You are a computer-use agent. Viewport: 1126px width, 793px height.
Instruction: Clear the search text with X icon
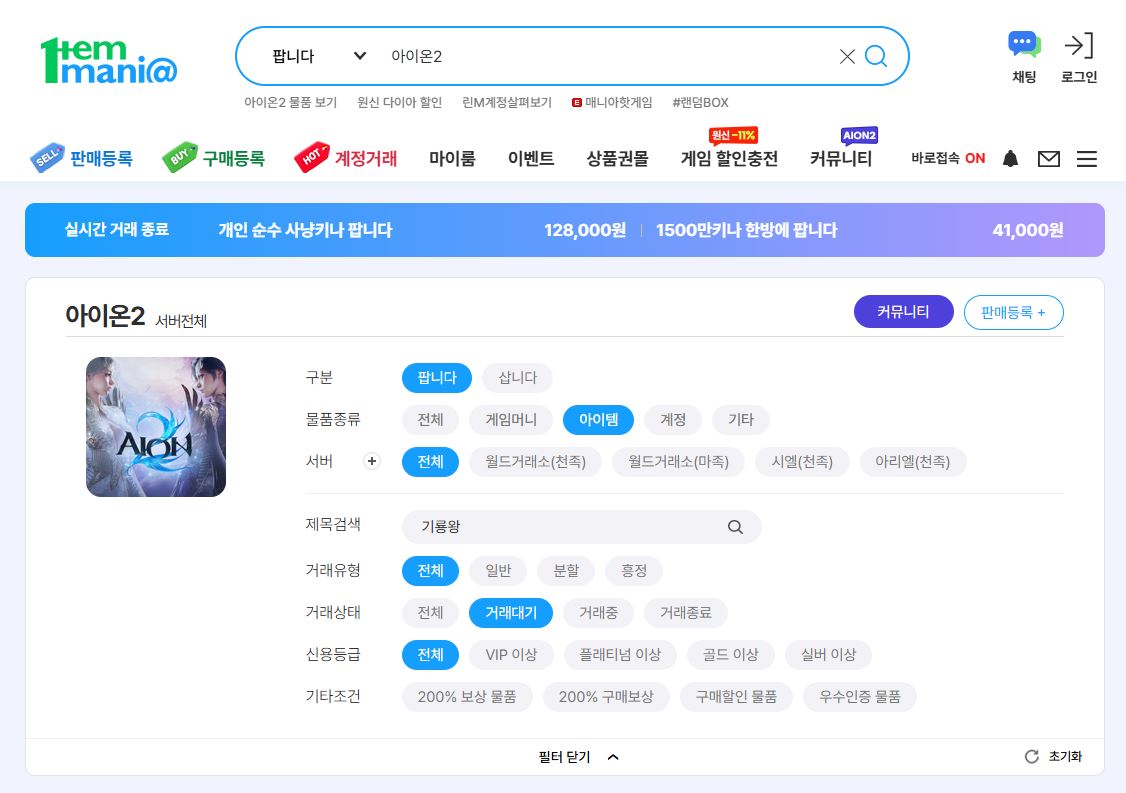[847, 57]
